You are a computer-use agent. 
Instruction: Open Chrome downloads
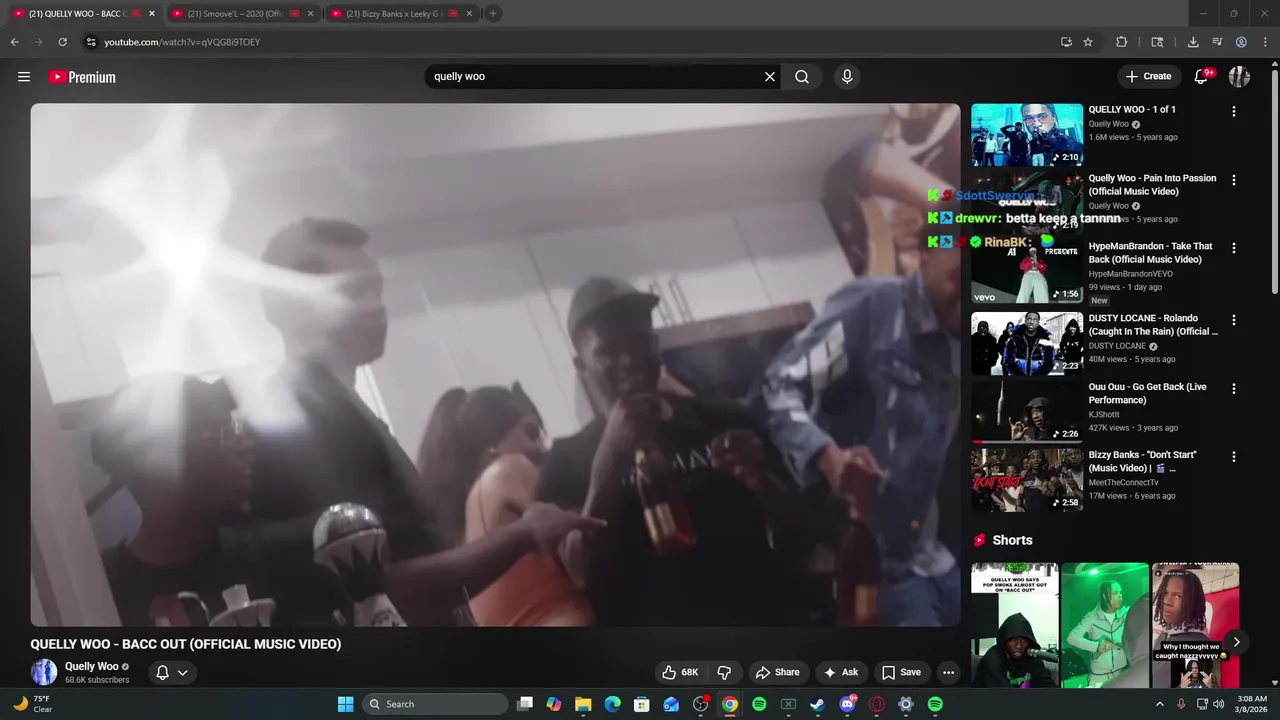1193,42
